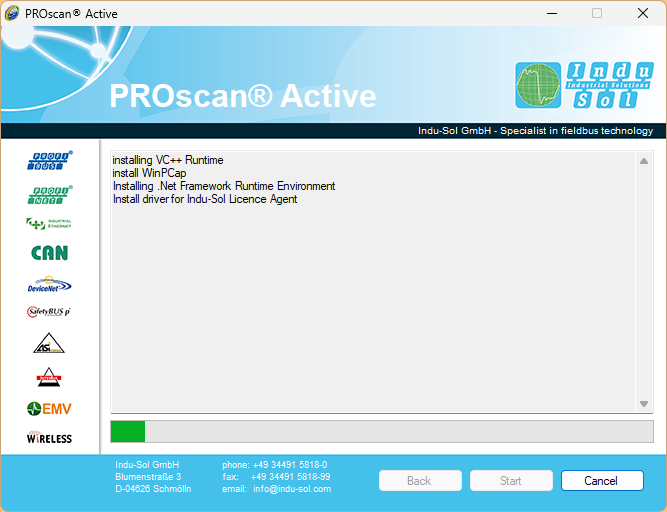Select 'Install driver for Indu-Sol Licence Agent' line
The height and width of the screenshot is (512, 667).
coord(205,199)
